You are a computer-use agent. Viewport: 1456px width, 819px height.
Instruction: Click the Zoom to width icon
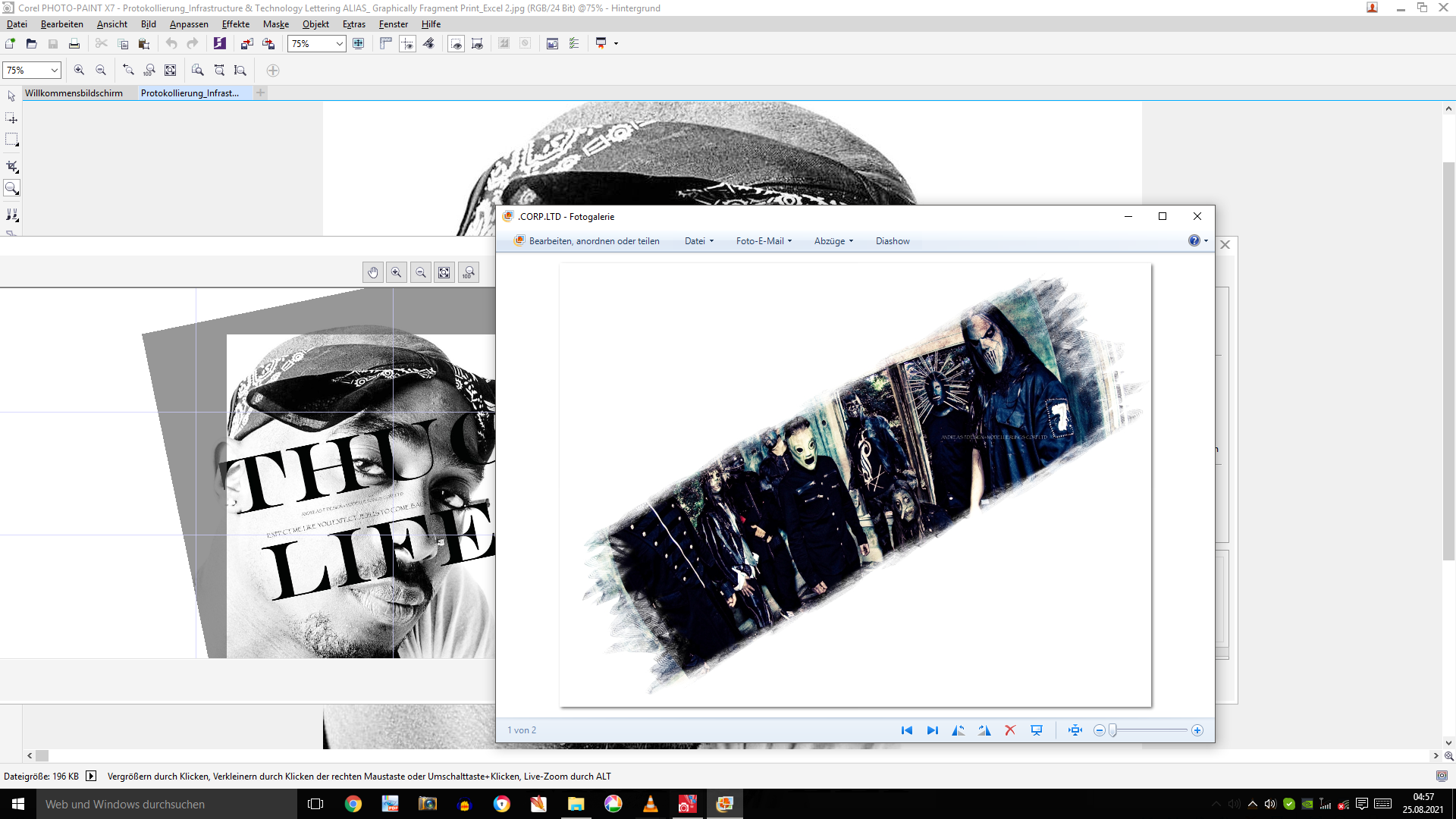[x=219, y=70]
